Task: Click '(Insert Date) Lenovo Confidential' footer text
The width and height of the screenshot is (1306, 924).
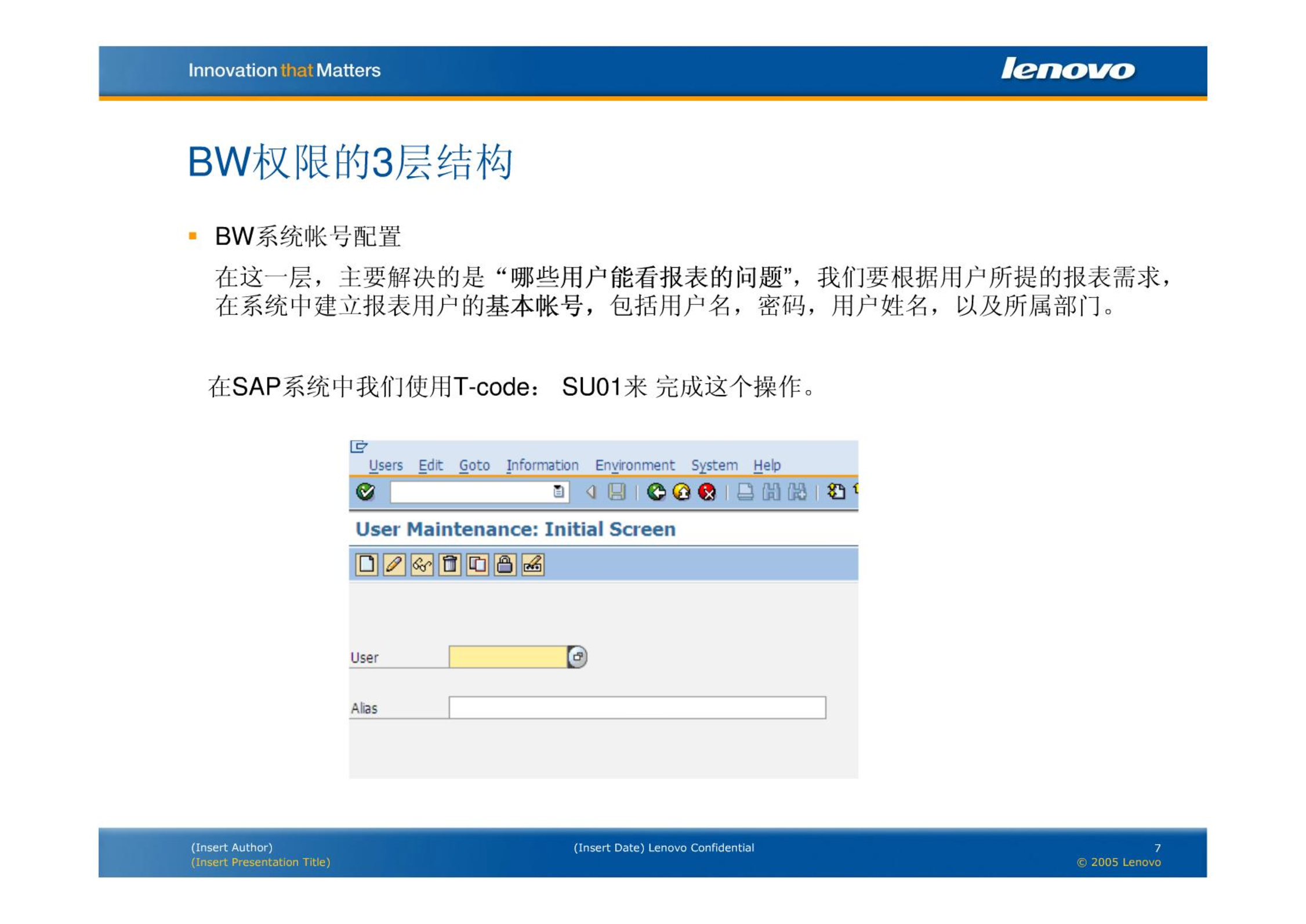Action: (x=664, y=848)
